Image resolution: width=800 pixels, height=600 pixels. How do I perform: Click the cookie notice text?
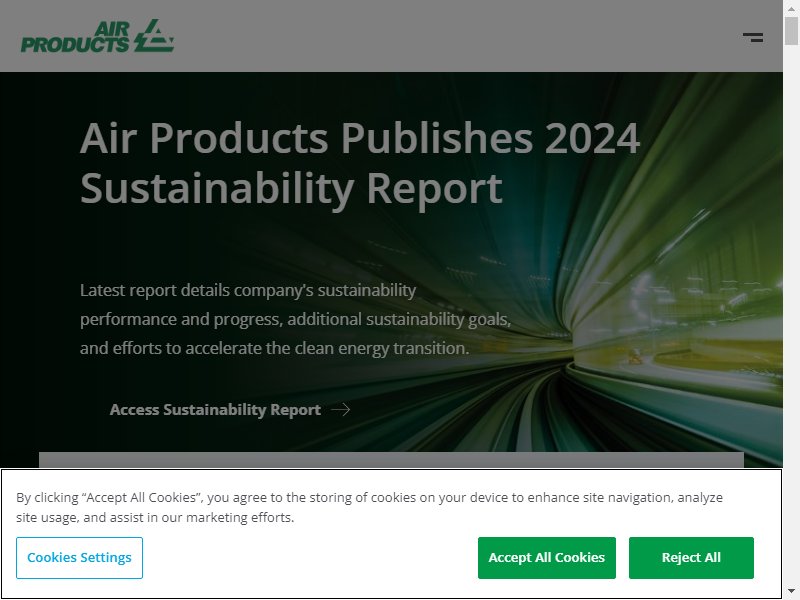coord(369,507)
